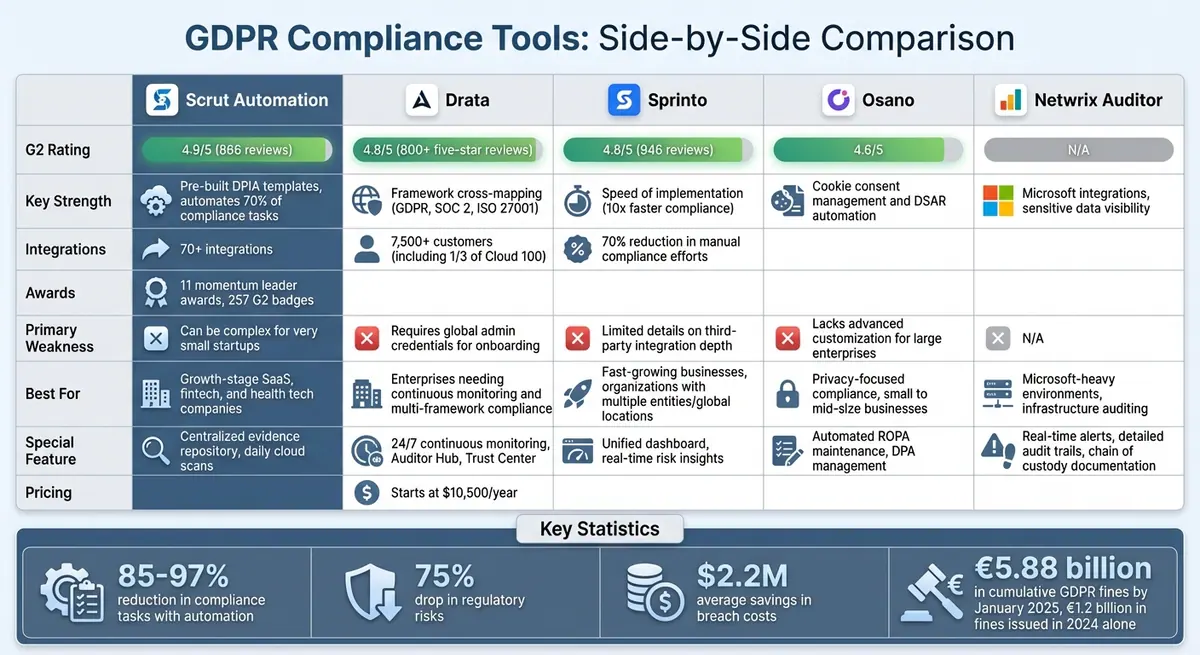Click the warning footprint icon beside Real-time alerts
This screenshot has height=655, width=1200.
tap(998, 450)
